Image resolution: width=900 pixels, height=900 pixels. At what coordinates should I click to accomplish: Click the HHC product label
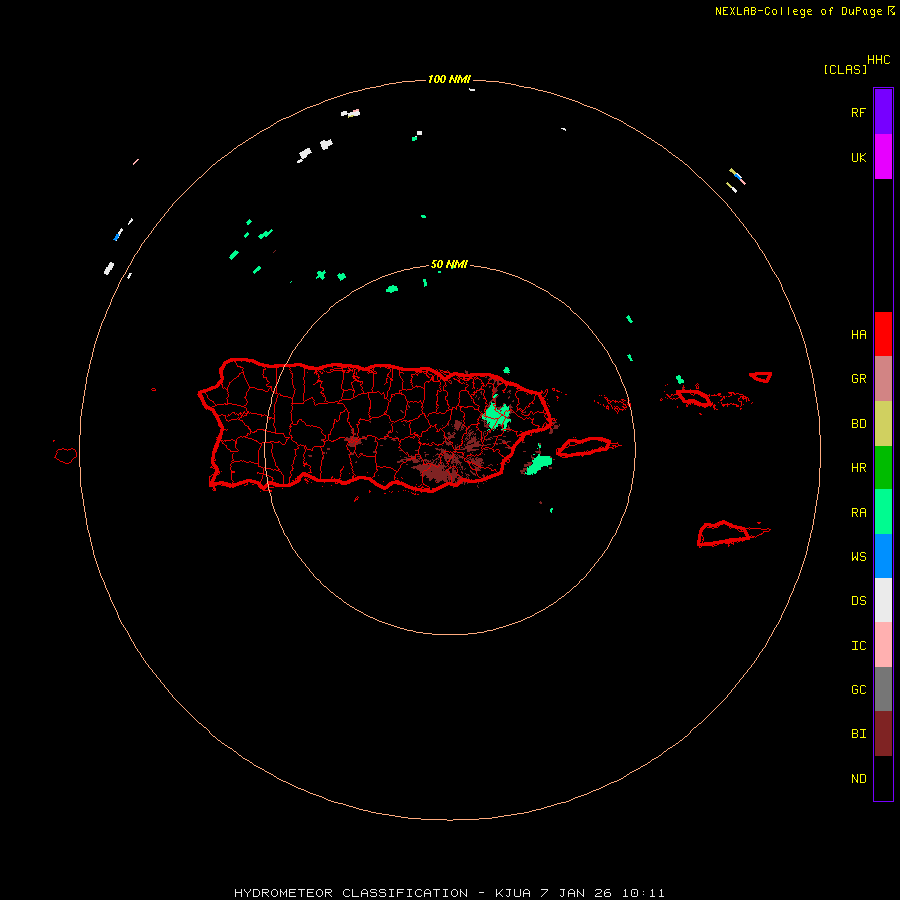878,60
